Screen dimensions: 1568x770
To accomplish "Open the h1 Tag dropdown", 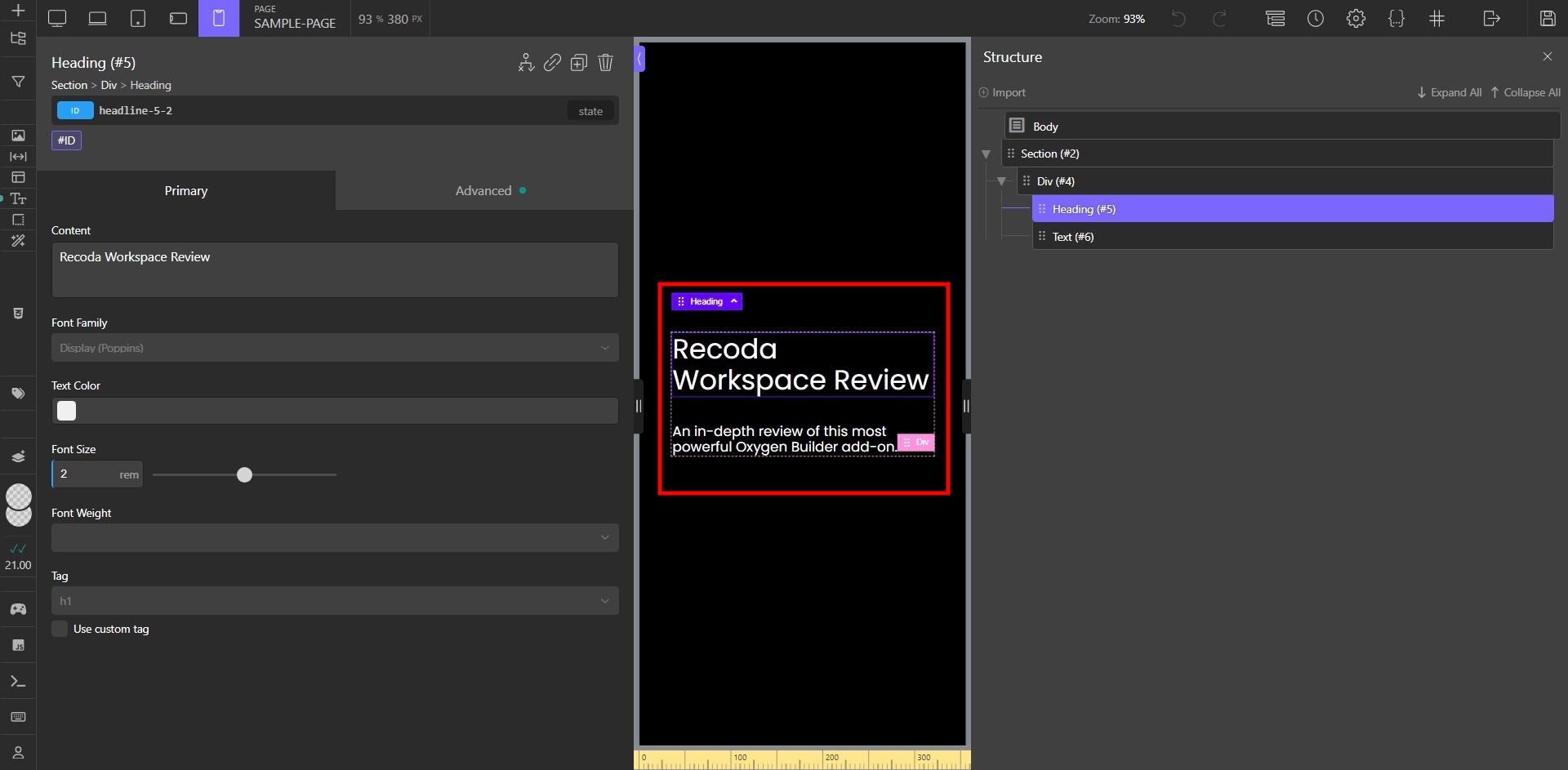I will (x=334, y=600).
